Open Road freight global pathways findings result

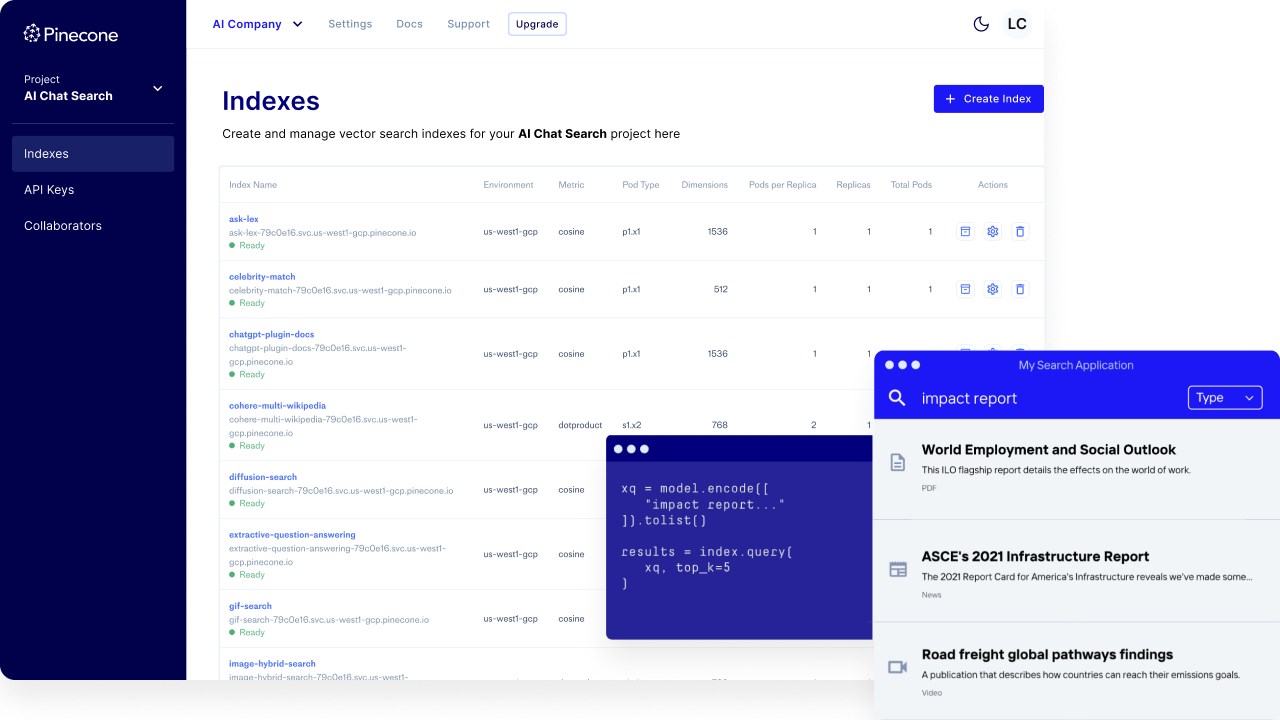click(x=1047, y=655)
